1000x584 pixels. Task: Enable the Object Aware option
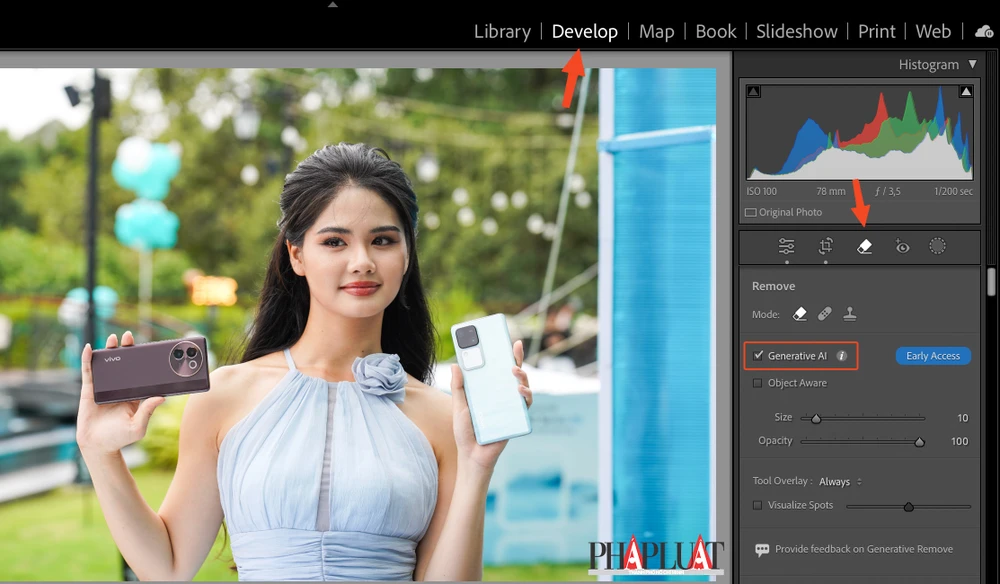(x=757, y=382)
